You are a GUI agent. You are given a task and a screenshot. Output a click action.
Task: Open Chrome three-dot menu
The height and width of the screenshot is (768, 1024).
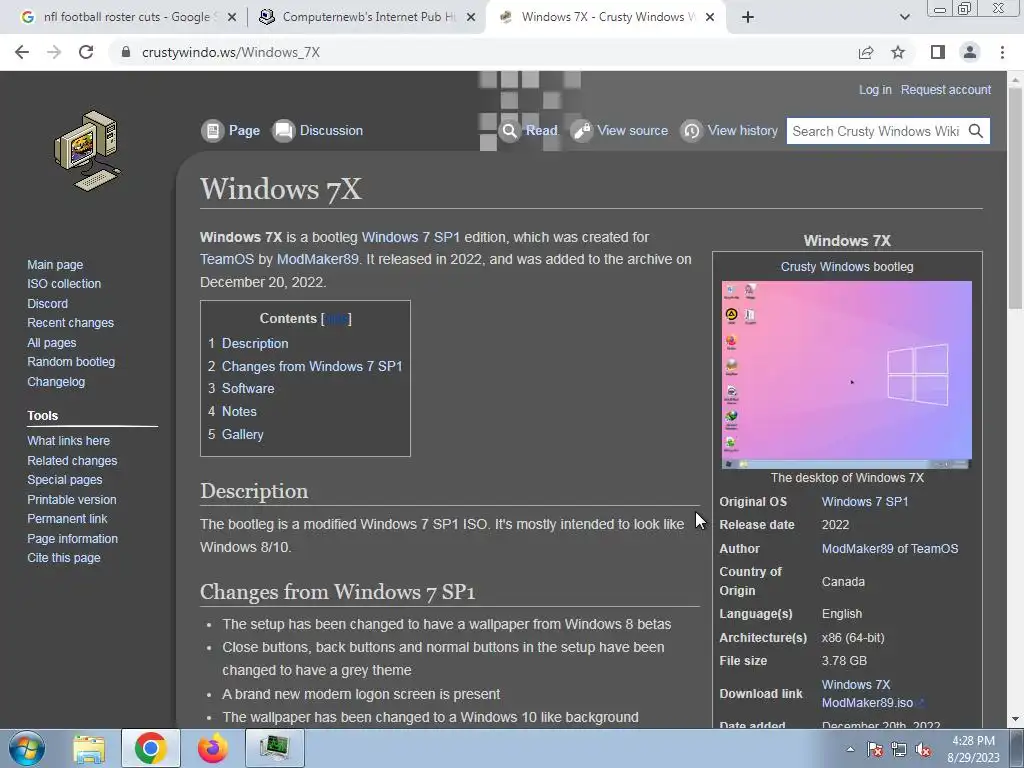tap(1002, 52)
